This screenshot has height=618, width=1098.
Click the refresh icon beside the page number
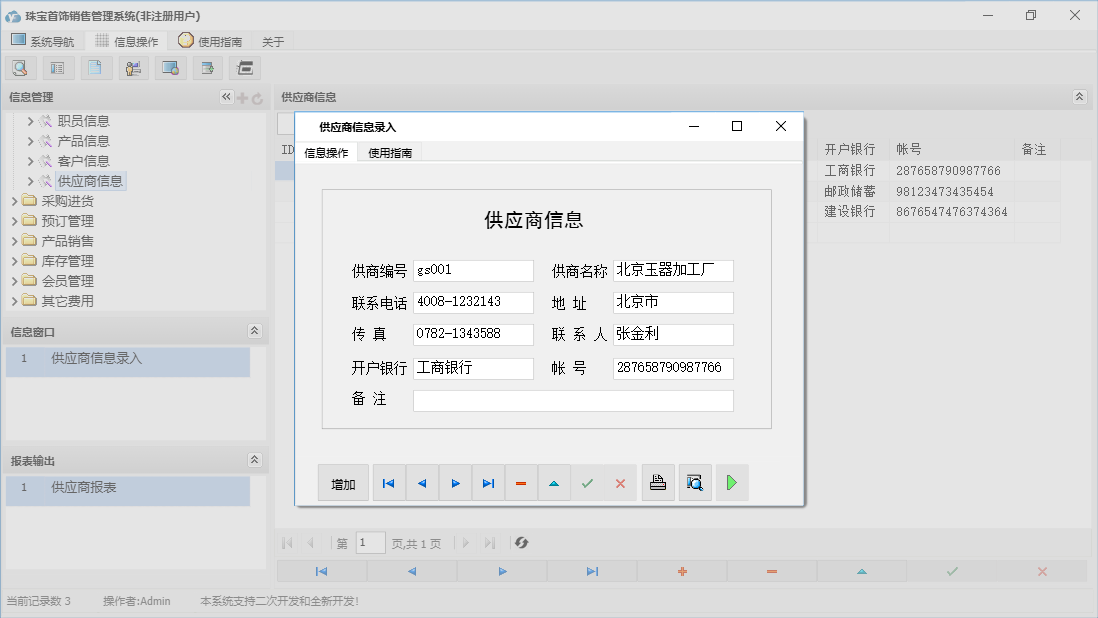pyautogui.click(x=521, y=543)
